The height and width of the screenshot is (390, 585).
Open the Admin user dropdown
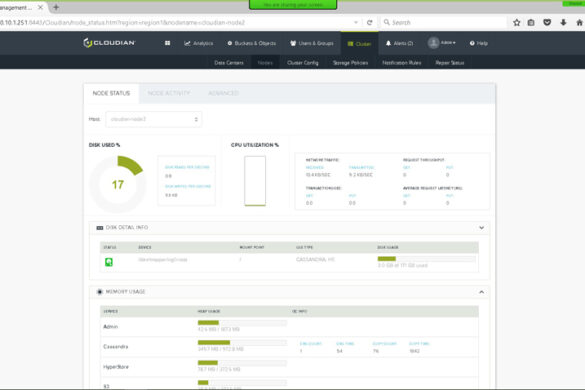[442, 43]
